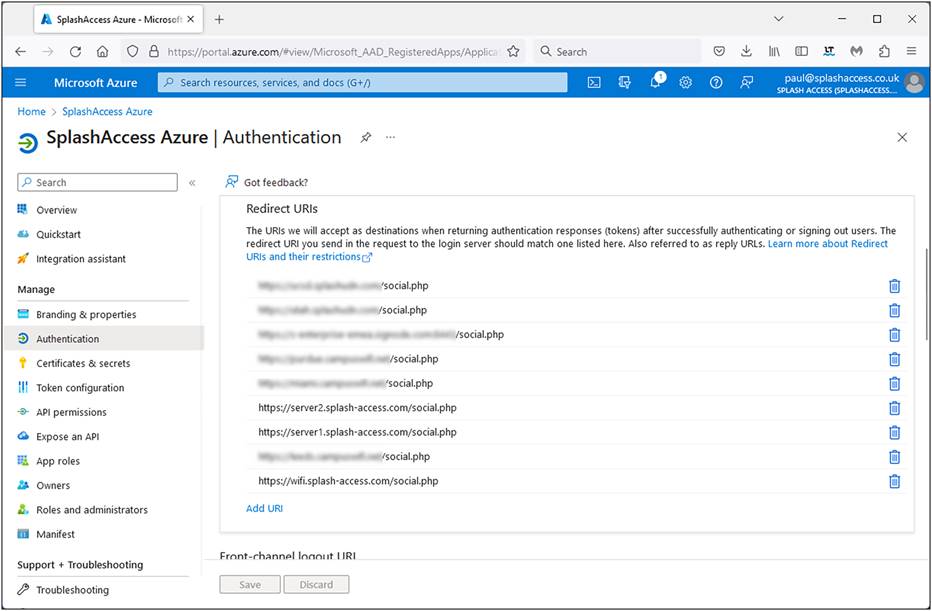
Task: View Azure notifications bell
Action: pos(656,83)
